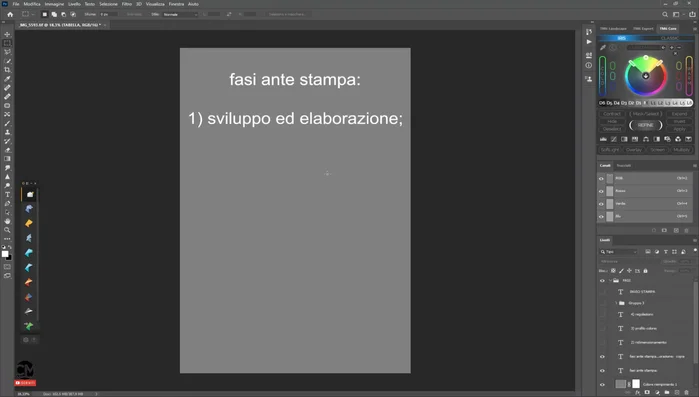Open the Filtro menu
Image resolution: width=699 pixels, height=397 pixels.
click(127, 4)
